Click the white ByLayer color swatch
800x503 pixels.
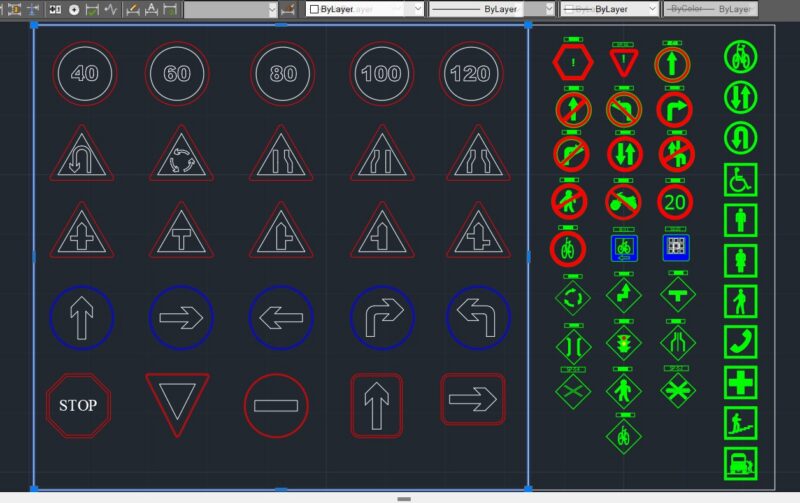(314, 9)
